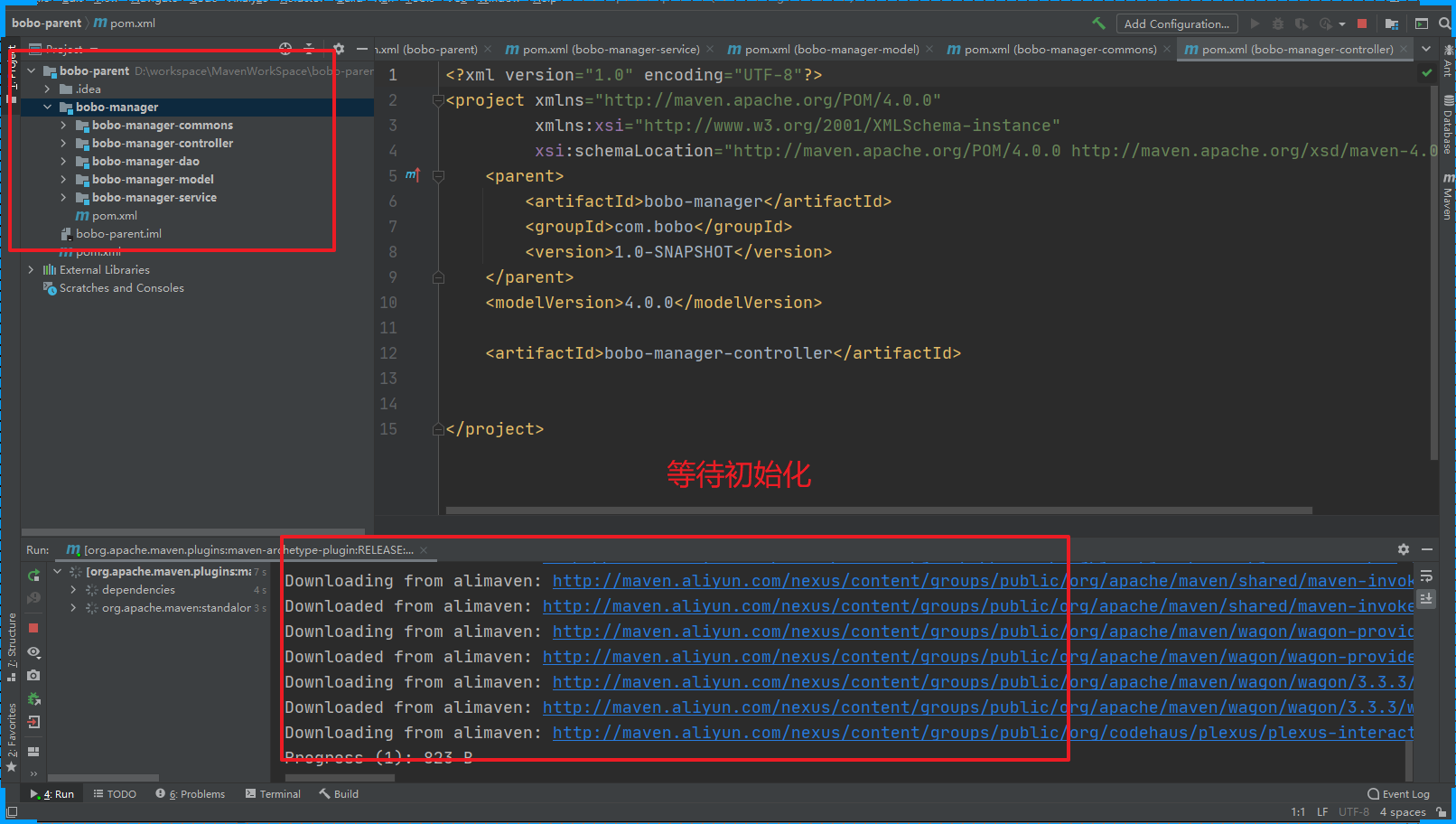Collapse the org.apache.maven.plugins run node
The height and width of the screenshot is (824, 1456).
point(58,571)
